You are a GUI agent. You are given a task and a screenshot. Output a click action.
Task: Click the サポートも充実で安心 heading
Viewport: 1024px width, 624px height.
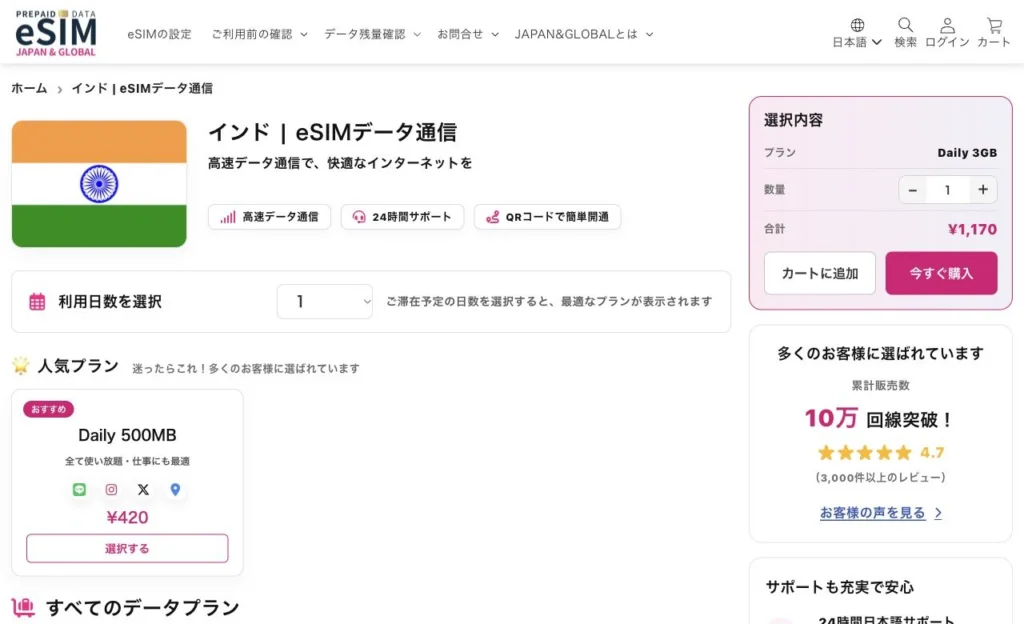pos(840,587)
